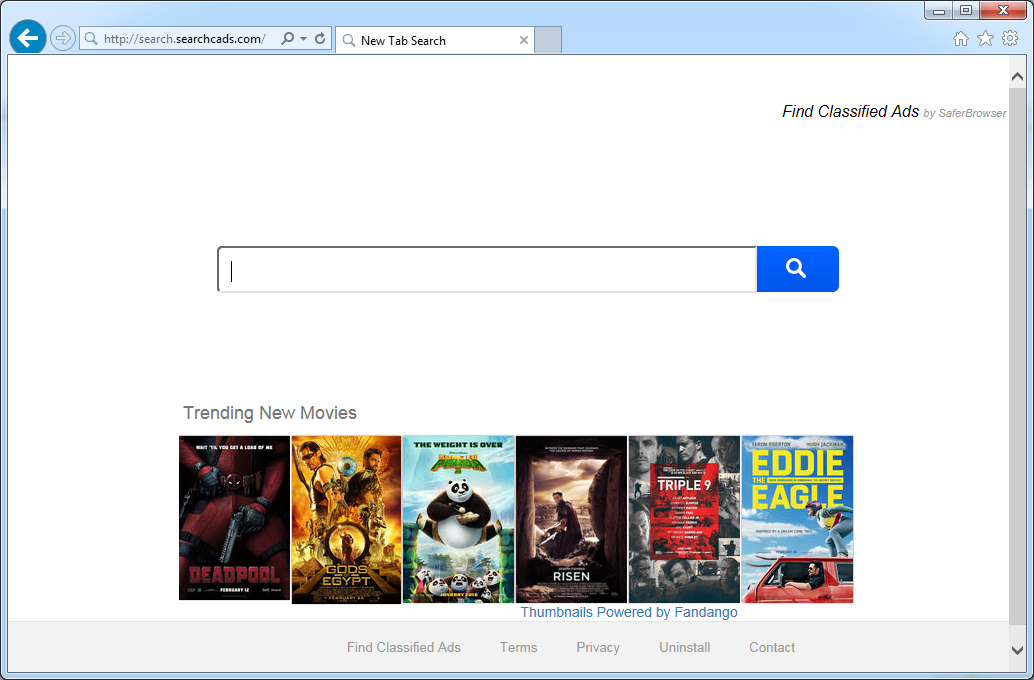Open the Terms footer link
Viewport: 1034px width, 680px height.
click(x=518, y=648)
